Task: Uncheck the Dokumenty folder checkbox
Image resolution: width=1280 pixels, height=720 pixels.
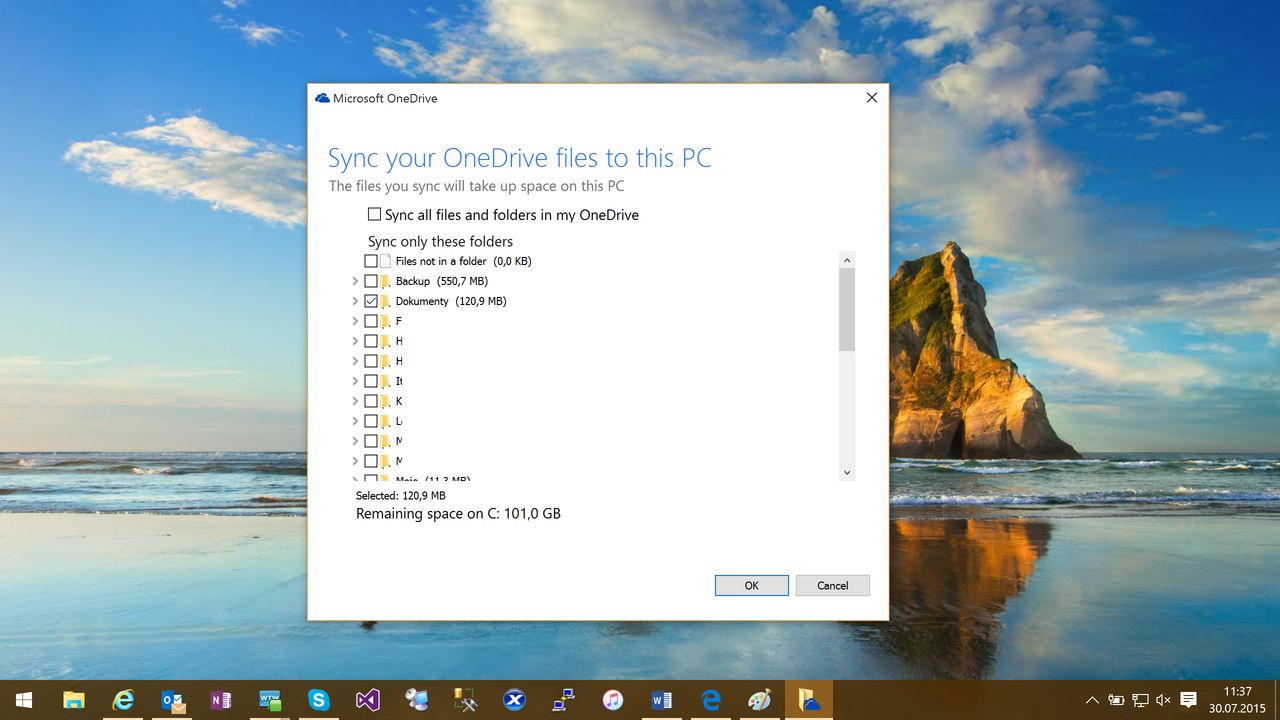Action: 371,301
